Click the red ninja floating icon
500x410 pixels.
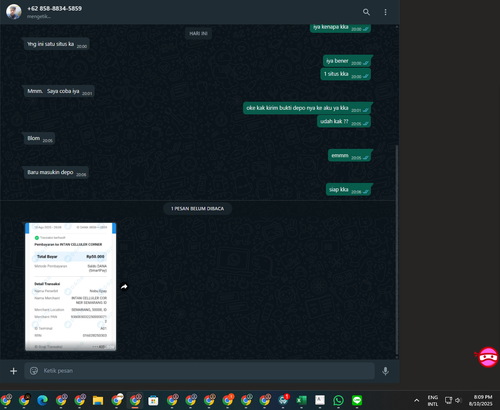pos(488,357)
